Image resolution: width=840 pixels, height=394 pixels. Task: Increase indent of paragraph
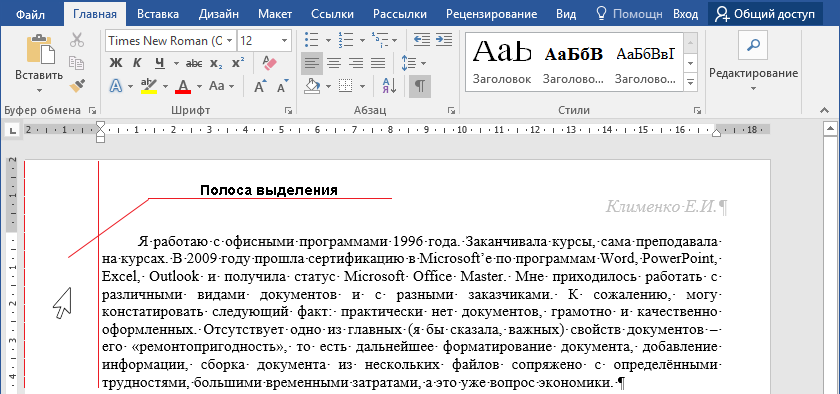click(x=444, y=40)
